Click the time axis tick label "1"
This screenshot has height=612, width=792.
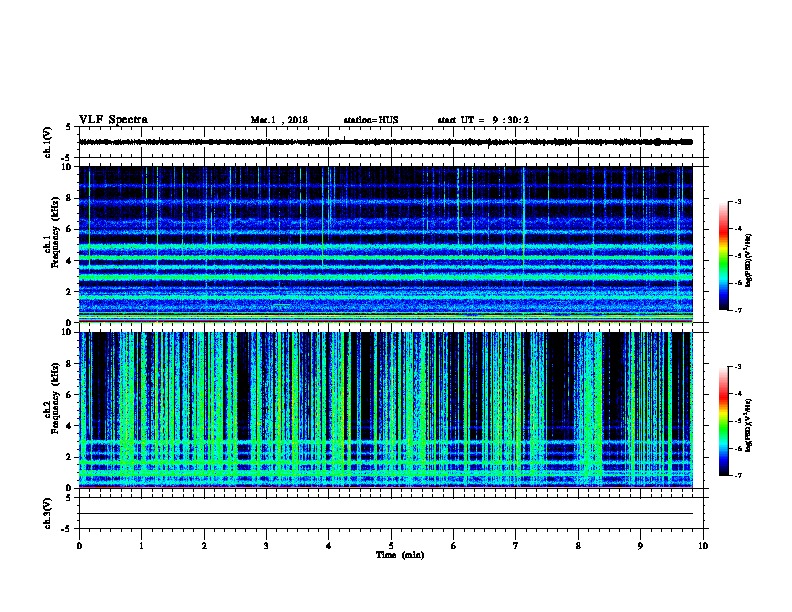[x=141, y=546]
